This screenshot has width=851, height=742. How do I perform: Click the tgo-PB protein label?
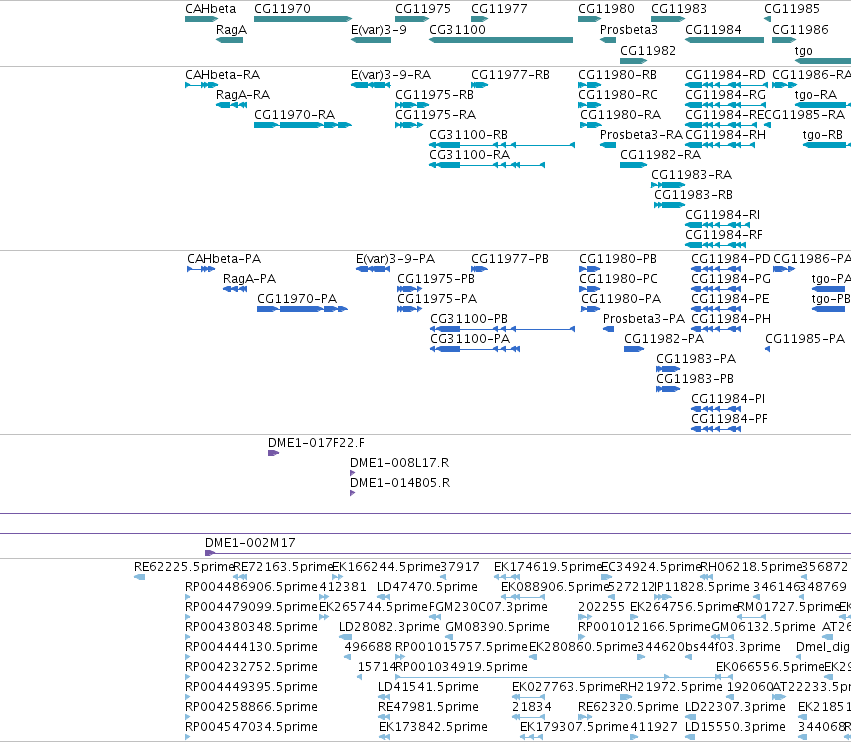coord(831,299)
